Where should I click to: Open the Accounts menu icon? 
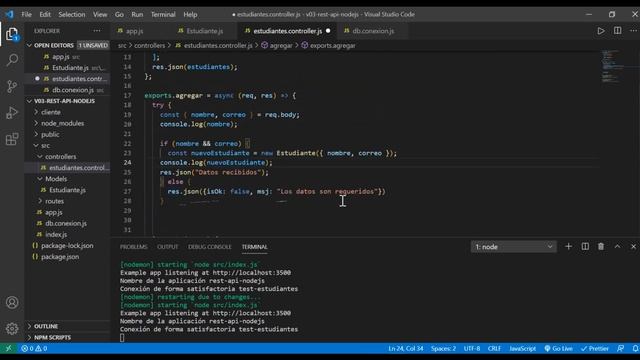click(12, 302)
